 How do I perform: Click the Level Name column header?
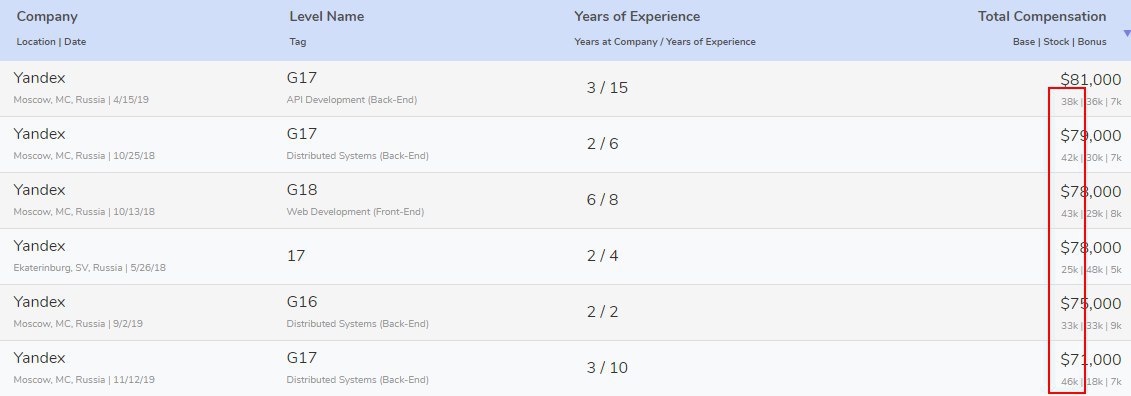click(327, 17)
